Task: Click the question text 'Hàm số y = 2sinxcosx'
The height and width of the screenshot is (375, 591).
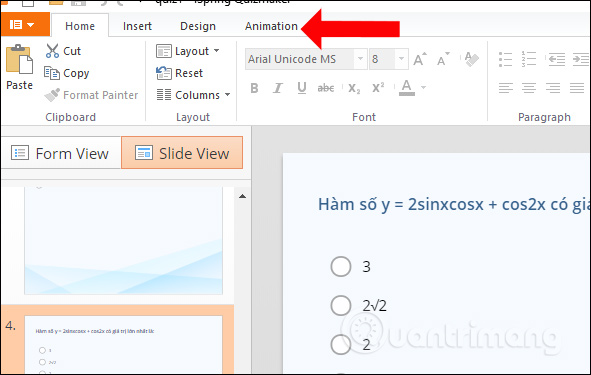Action: point(401,204)
